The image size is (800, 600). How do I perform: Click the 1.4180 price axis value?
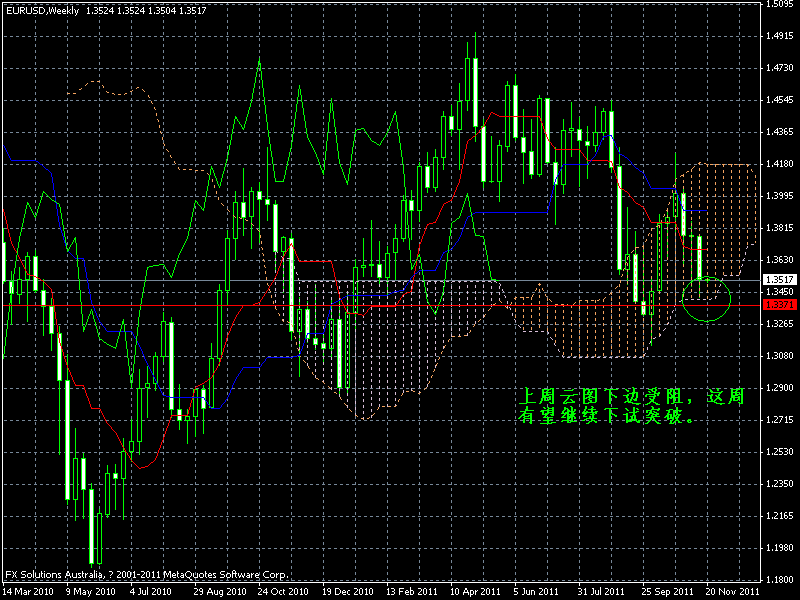[x=780, y=164]
